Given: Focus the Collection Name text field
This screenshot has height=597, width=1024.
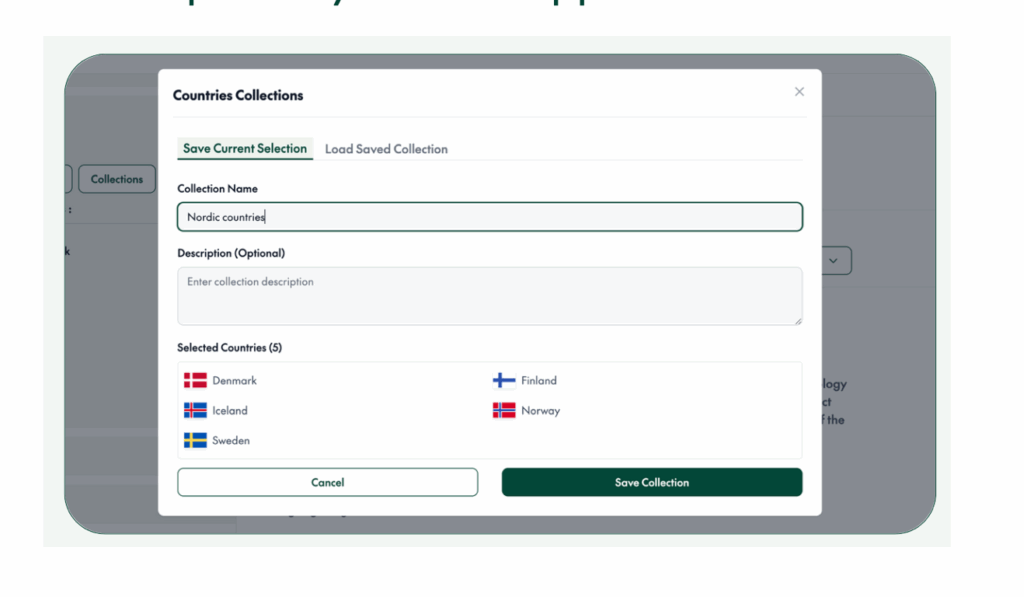Looking at the screenshot, I should [x=490, y=217].
